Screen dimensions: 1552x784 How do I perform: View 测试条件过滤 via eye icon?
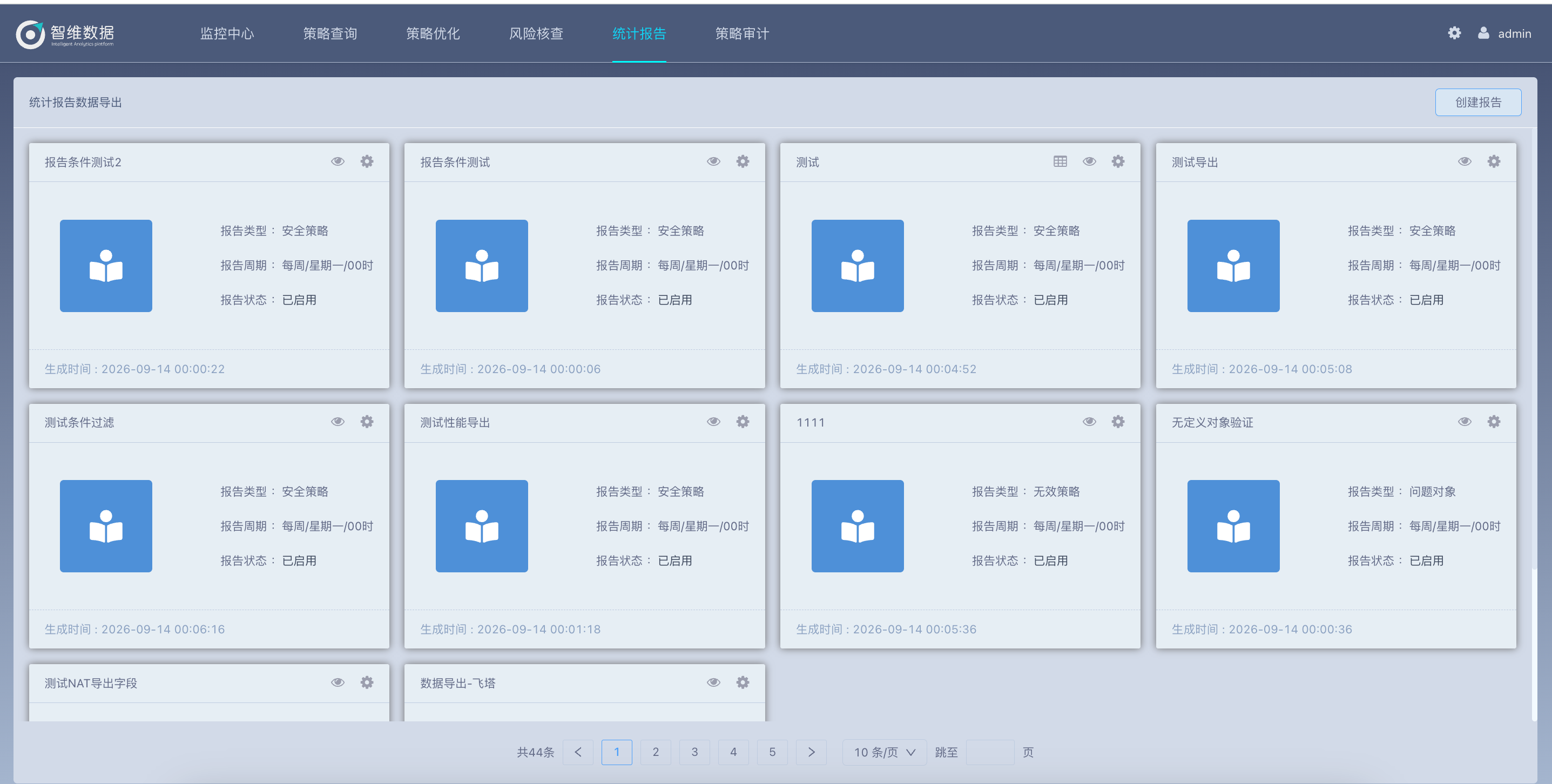click(338, 422)
